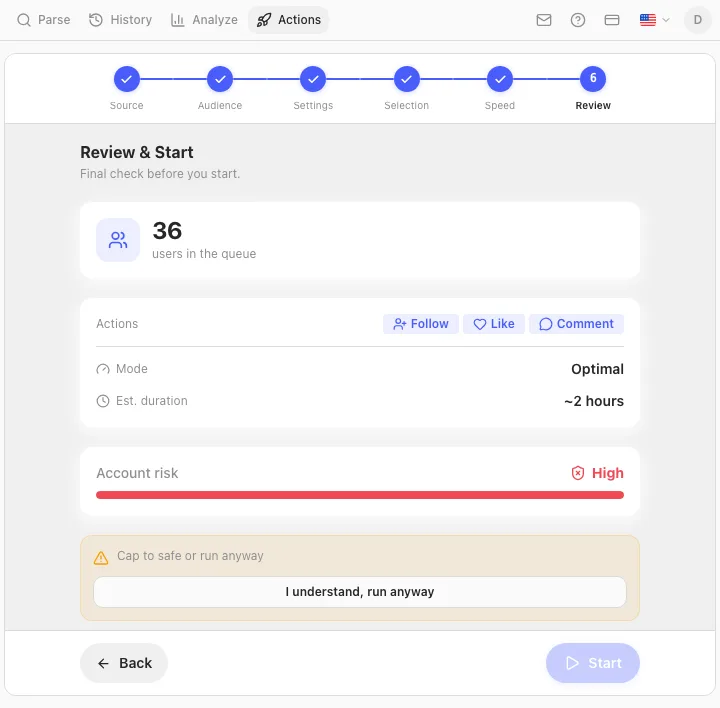Click the Optimal mode value
The image size is (720, 708).
(x=597, y=369)
